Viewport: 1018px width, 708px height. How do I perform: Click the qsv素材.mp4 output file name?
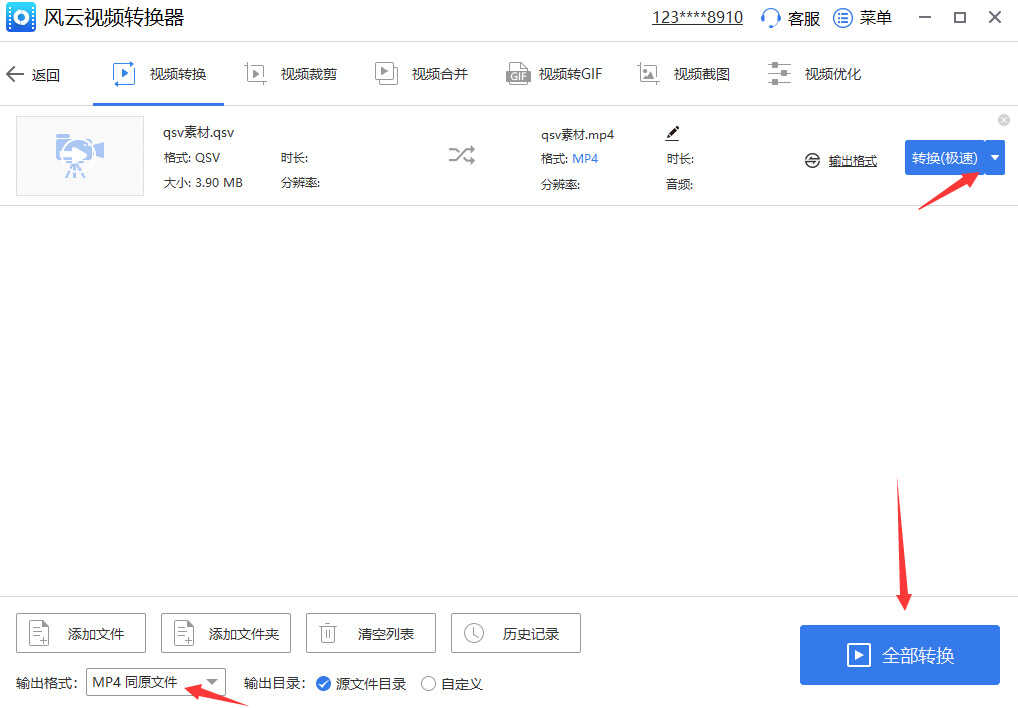point(578,134)
